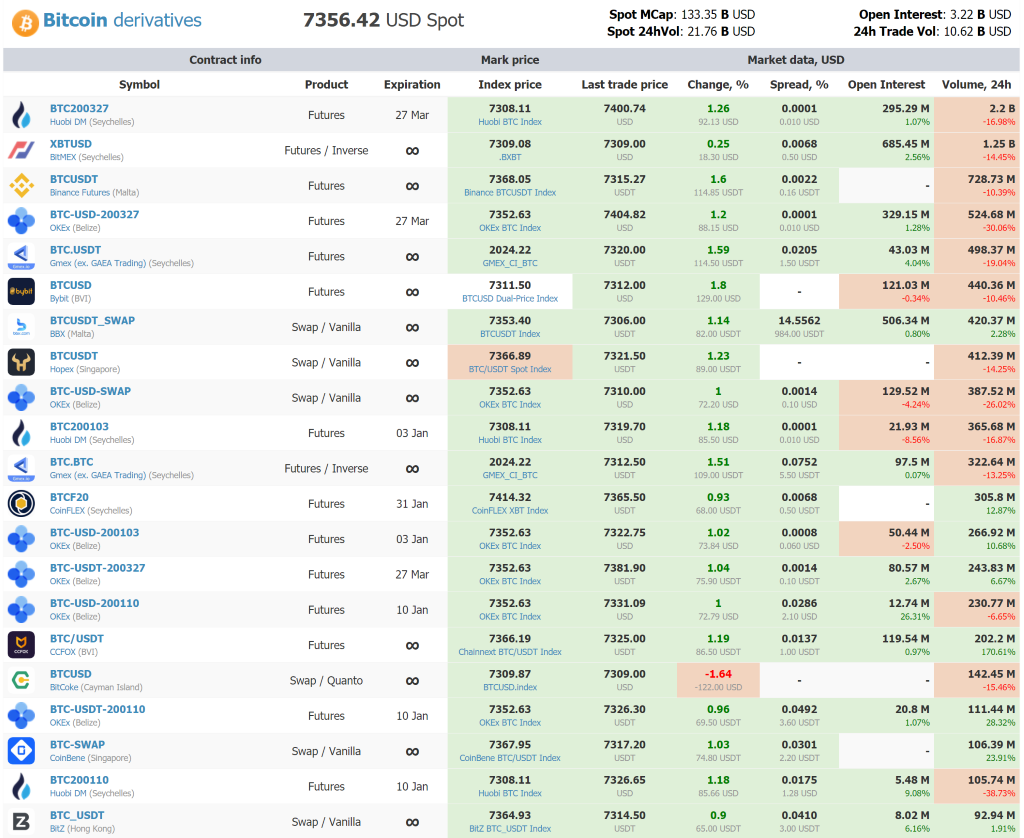Select the BitMEX exchange icon
The image size is (1024, 838).
[20, 150]
